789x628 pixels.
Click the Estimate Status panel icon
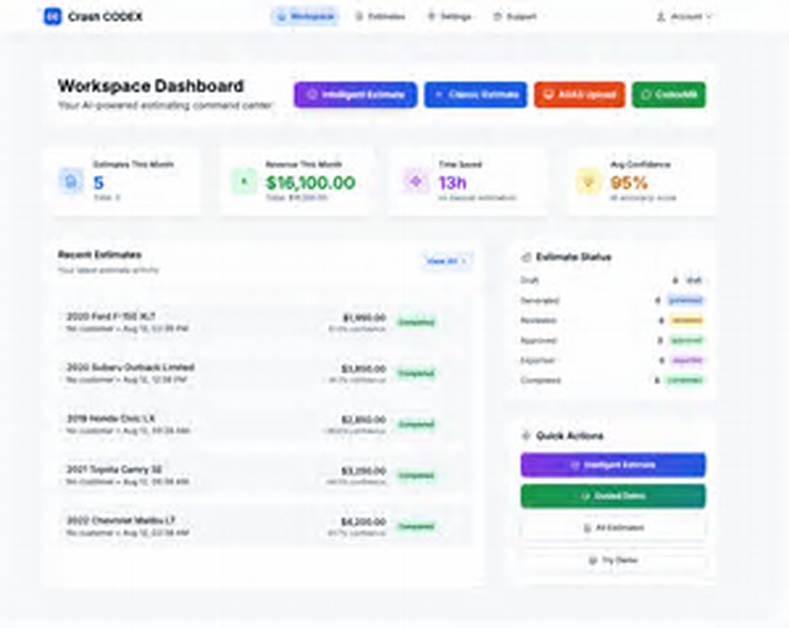pyautogui.click(x=526, y=257)
